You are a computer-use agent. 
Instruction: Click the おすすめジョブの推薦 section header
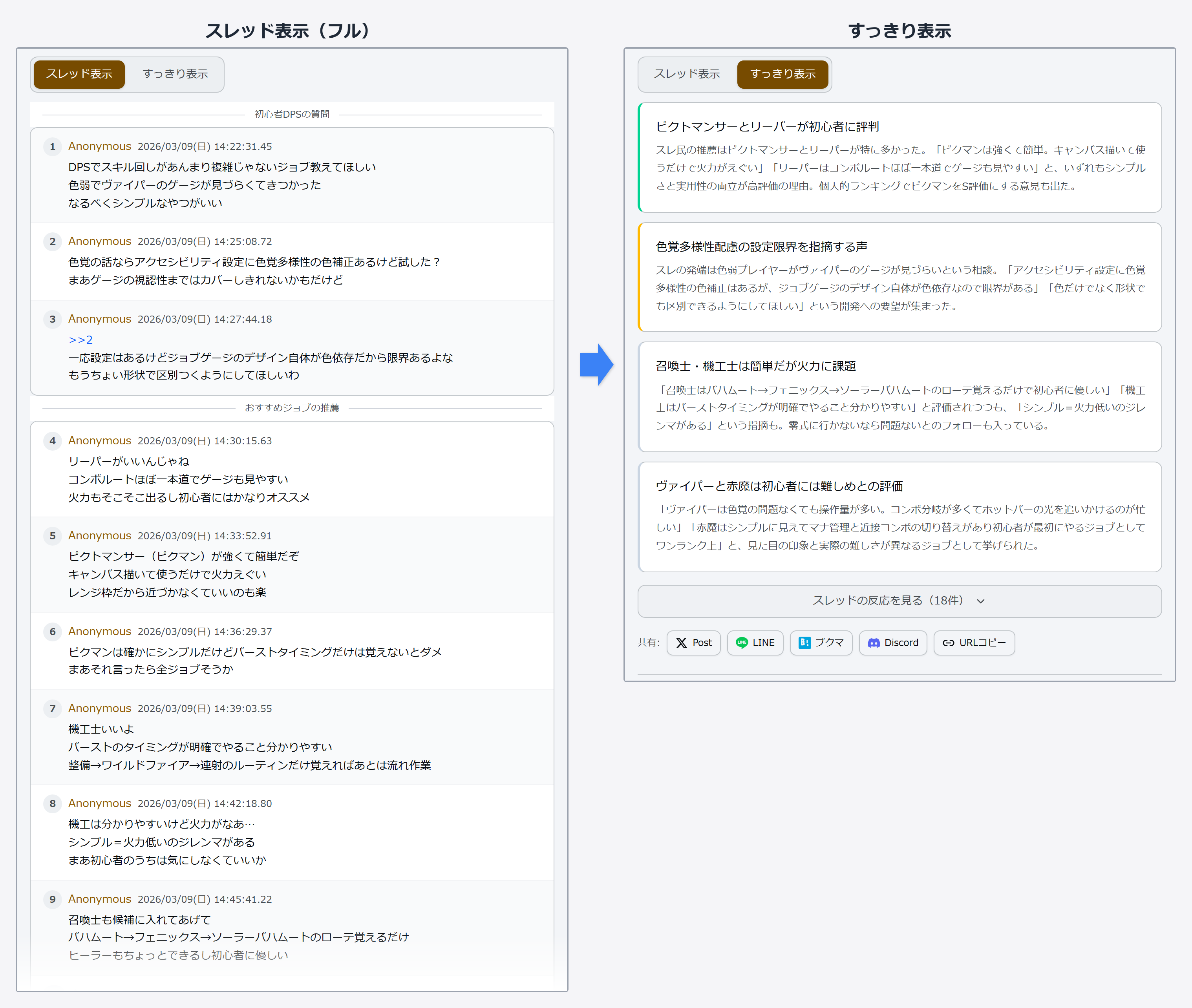click(291, 408)
